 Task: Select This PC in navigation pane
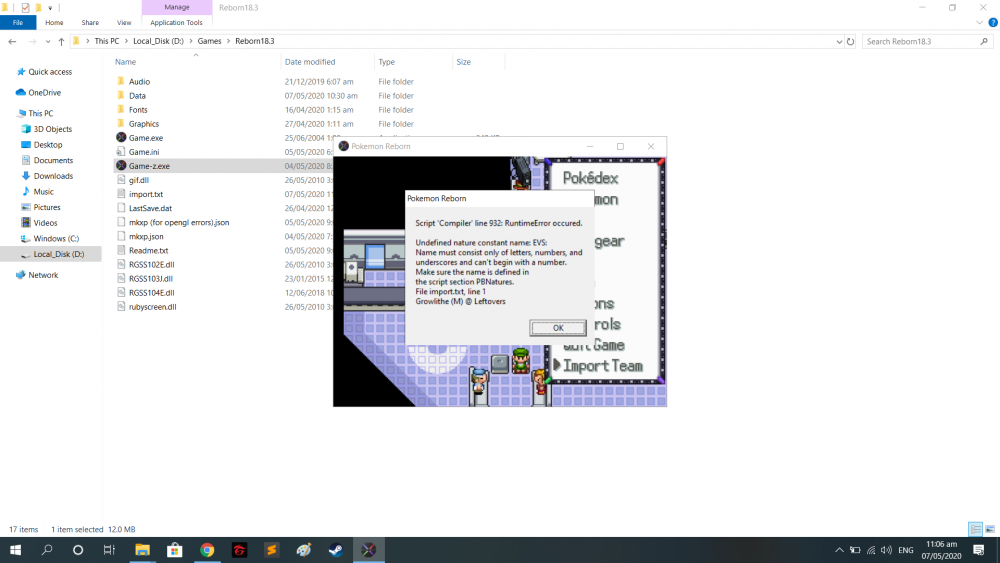(40, 113)
